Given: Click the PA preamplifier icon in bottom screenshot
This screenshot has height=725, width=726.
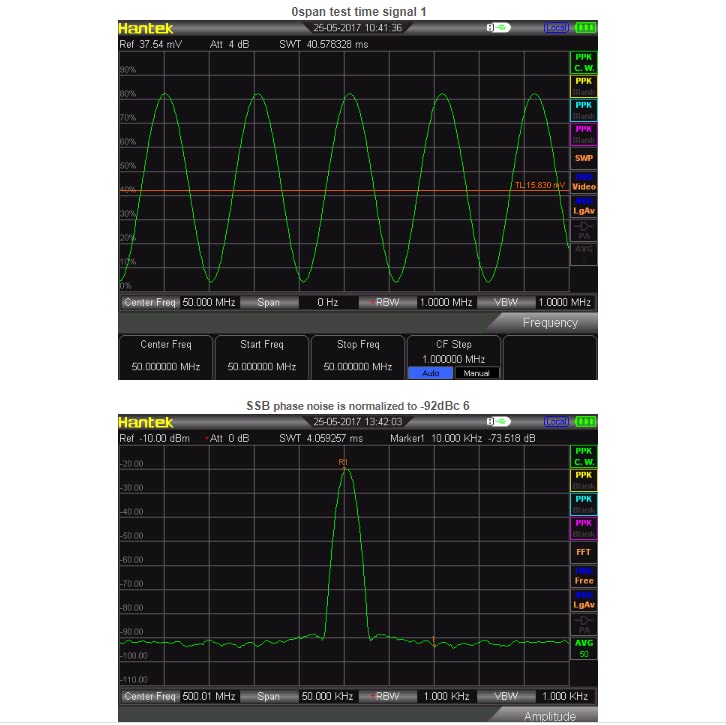Looking at the screenshot, I should [583, 623].
